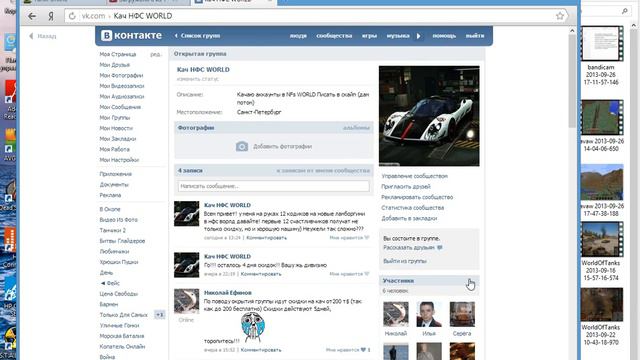The width and height of the screenshot is (640, 360).
Task: Open Приложения in left menu
Action: click(116, 174)
